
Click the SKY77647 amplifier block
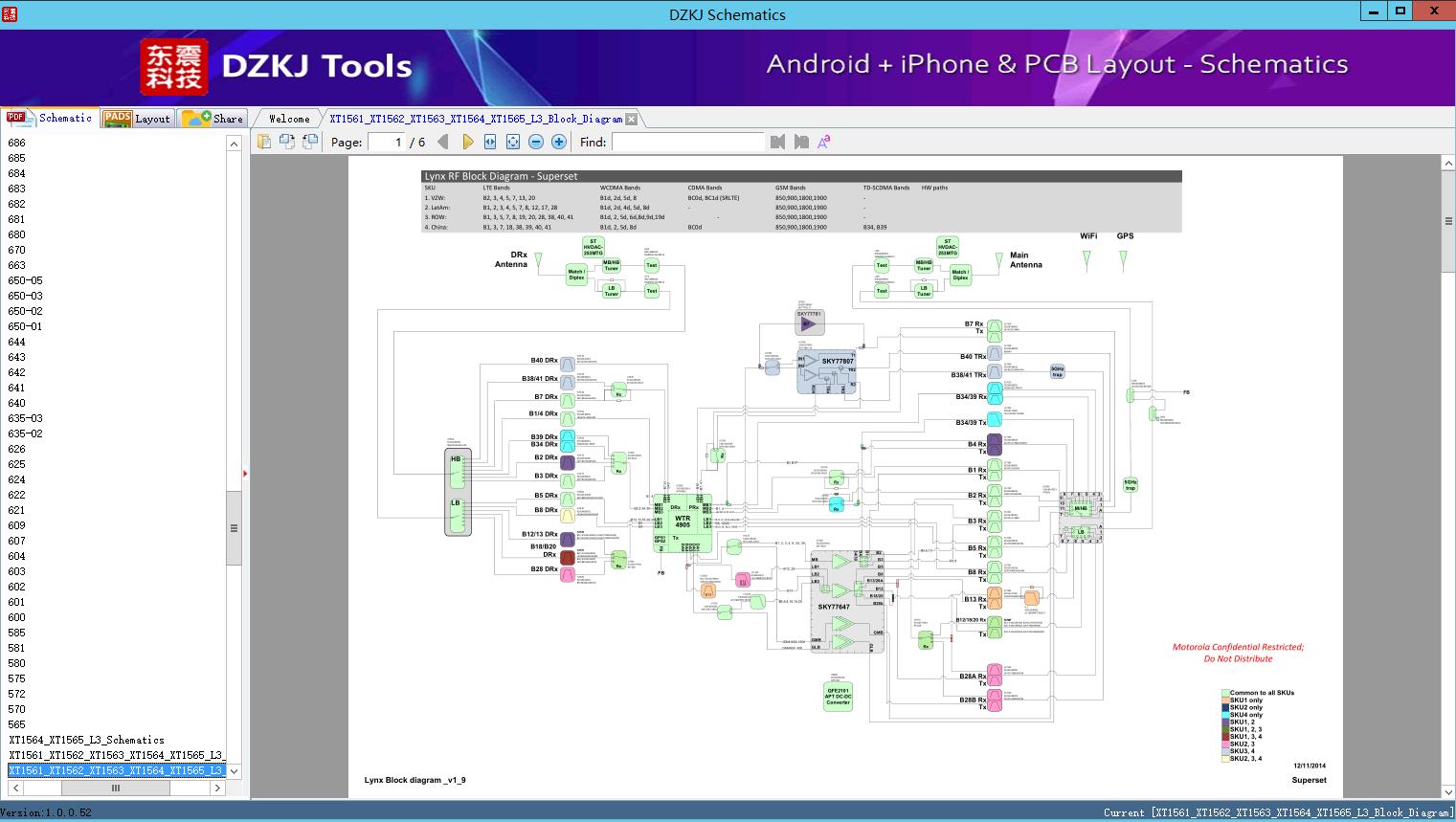click(847, 602)
